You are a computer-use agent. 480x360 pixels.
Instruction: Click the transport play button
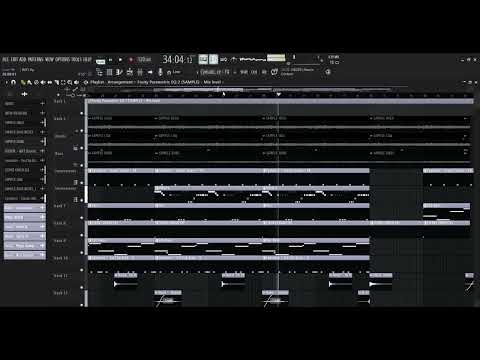point(120,60)
